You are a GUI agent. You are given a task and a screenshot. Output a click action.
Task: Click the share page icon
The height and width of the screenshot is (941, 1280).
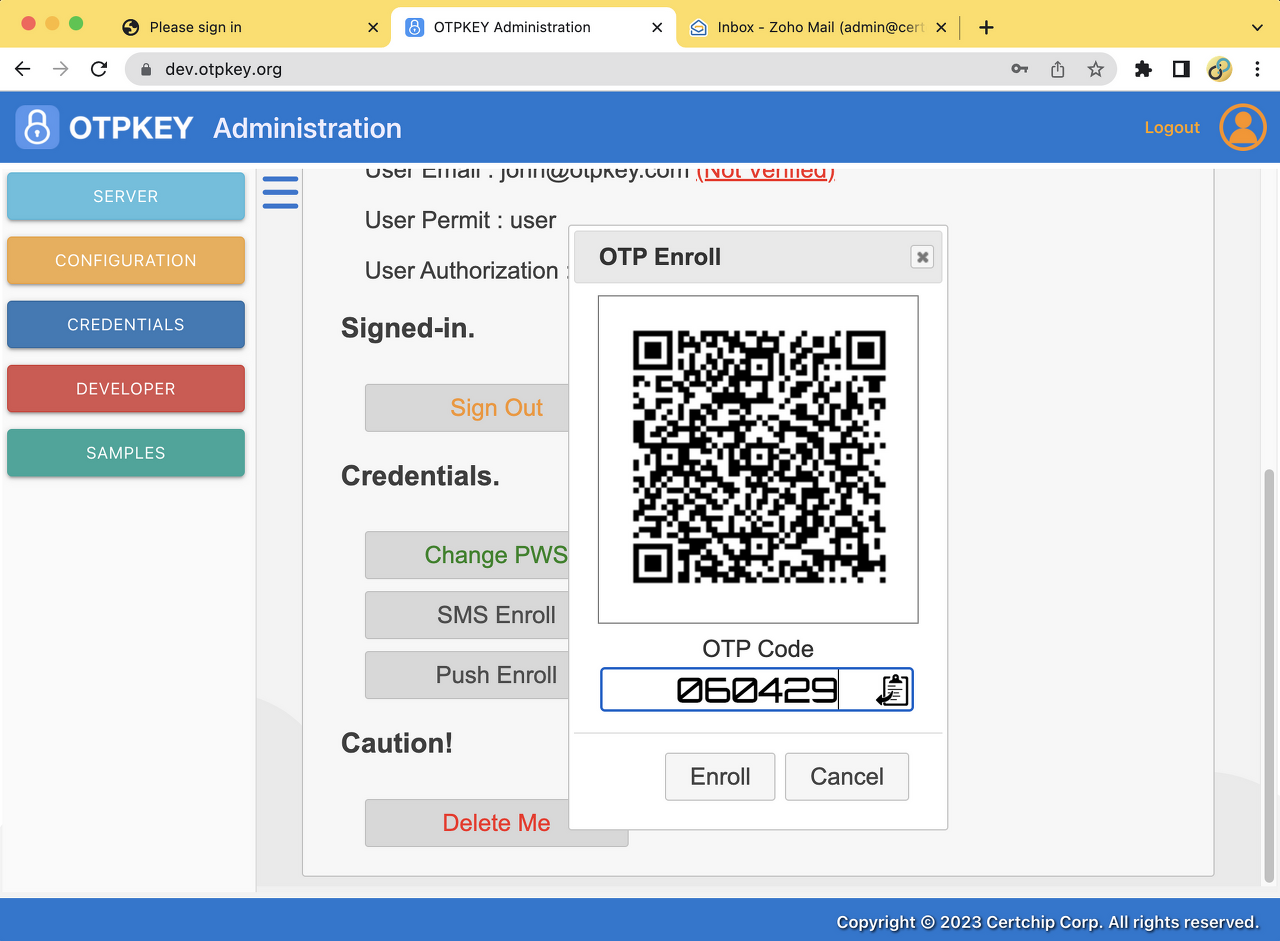click(1058, 69)
